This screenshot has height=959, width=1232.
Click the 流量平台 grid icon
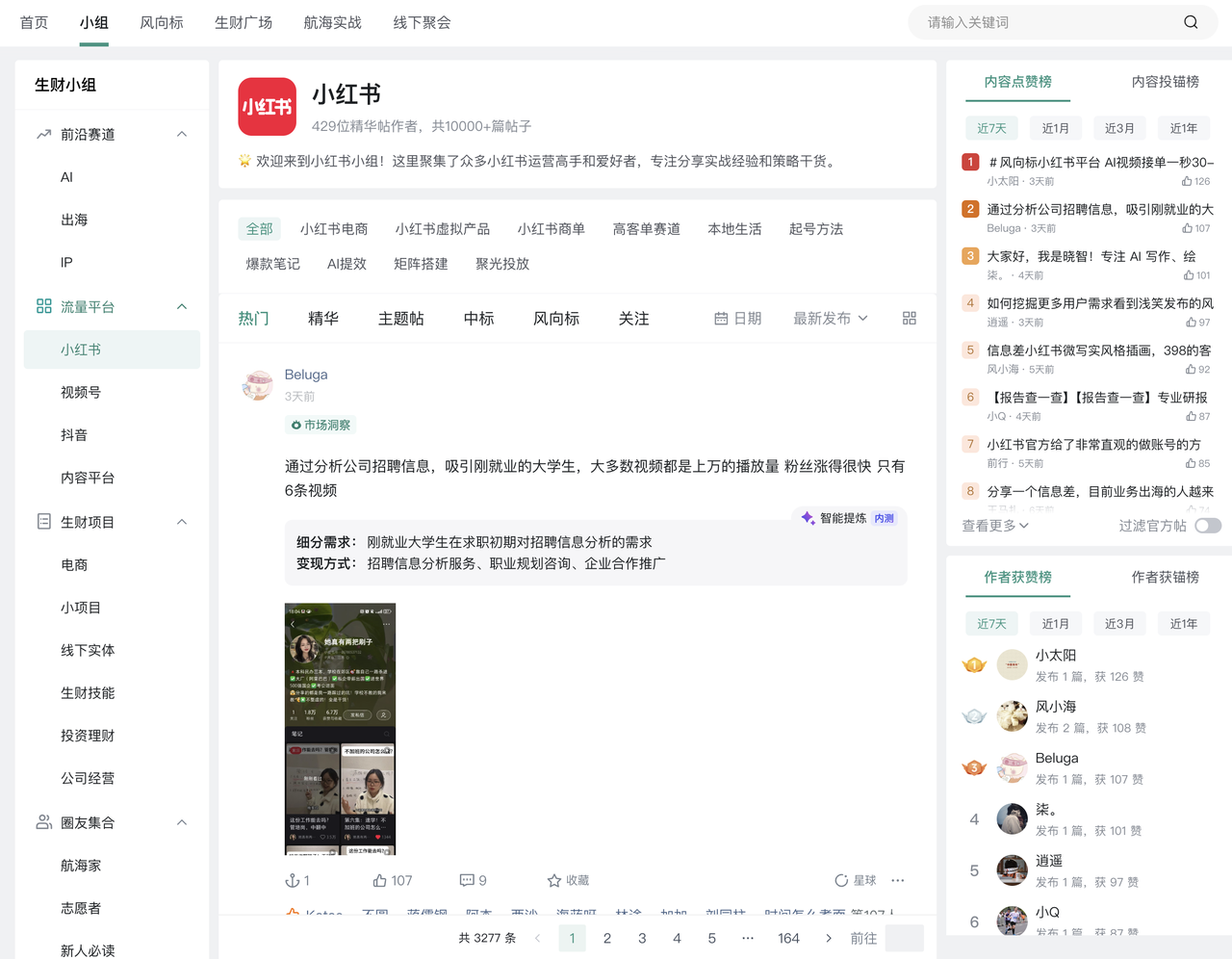click(44, 306)
